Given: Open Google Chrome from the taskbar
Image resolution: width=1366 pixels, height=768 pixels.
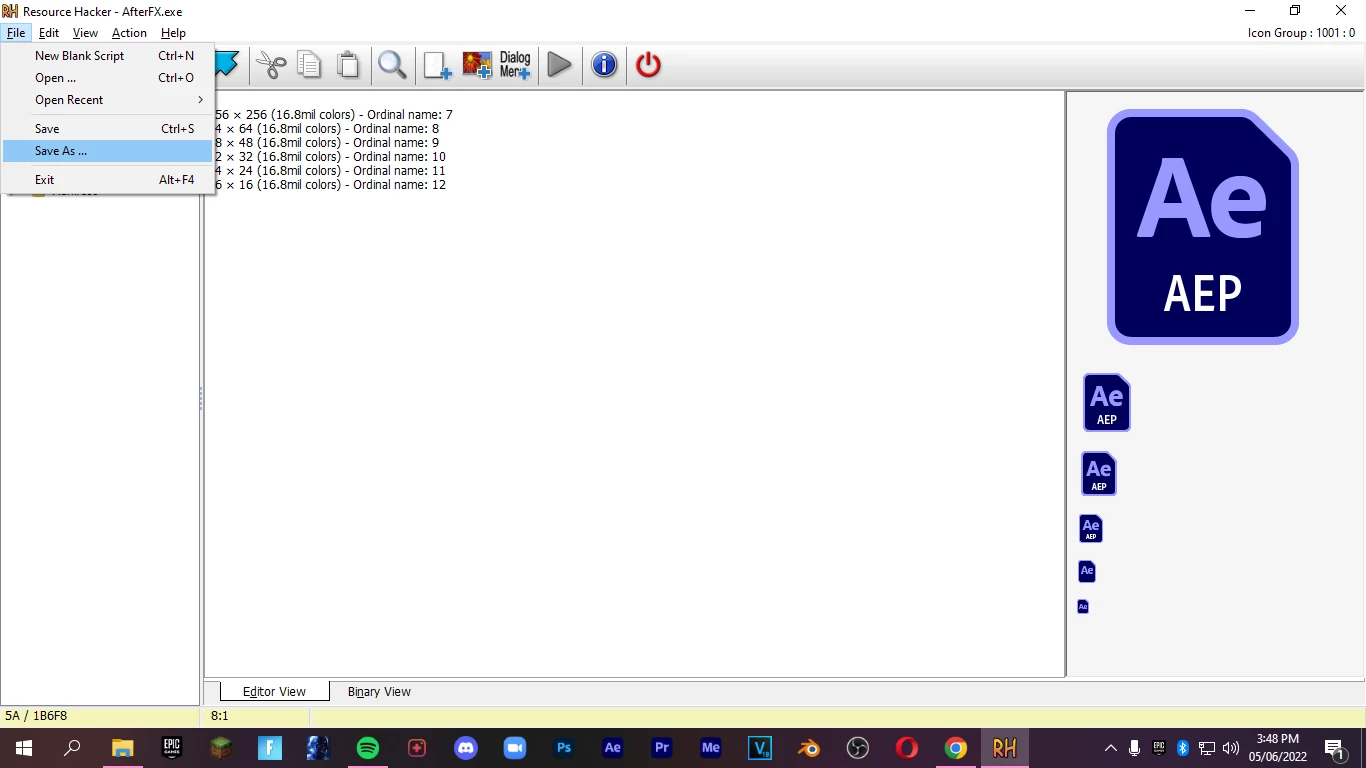Looking at the screenshot, I should pos(956,748).
